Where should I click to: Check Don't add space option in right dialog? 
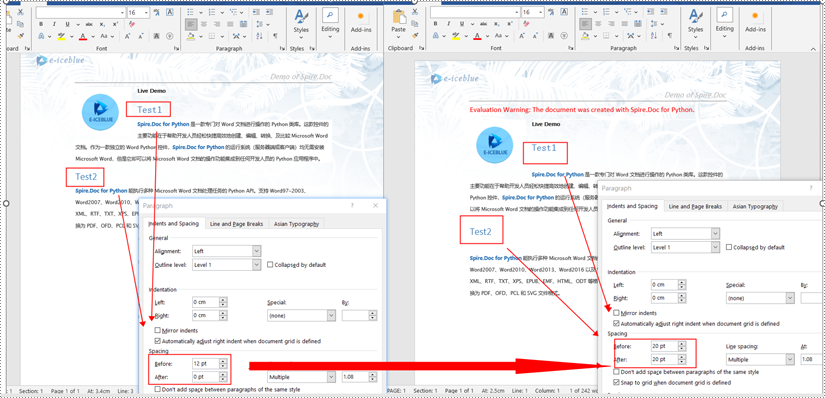tap(617, 372)
